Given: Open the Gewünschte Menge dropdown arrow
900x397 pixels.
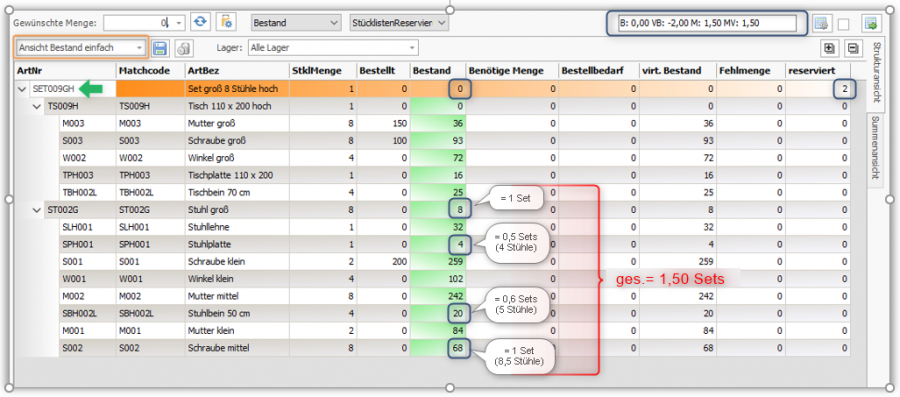Looking at the screenshot, I should tap(179, 23).
